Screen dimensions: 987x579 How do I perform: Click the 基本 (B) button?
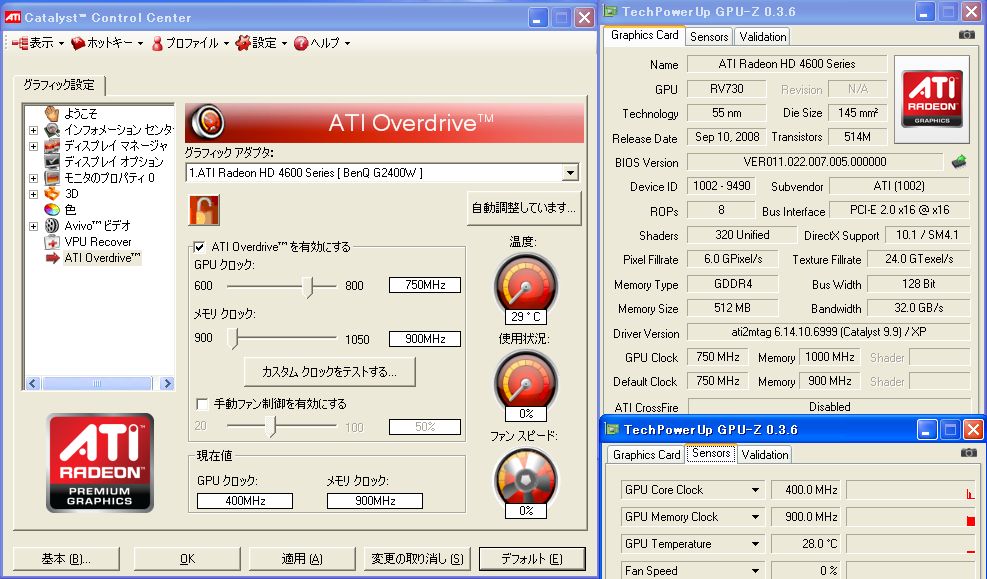pos(66,558)
